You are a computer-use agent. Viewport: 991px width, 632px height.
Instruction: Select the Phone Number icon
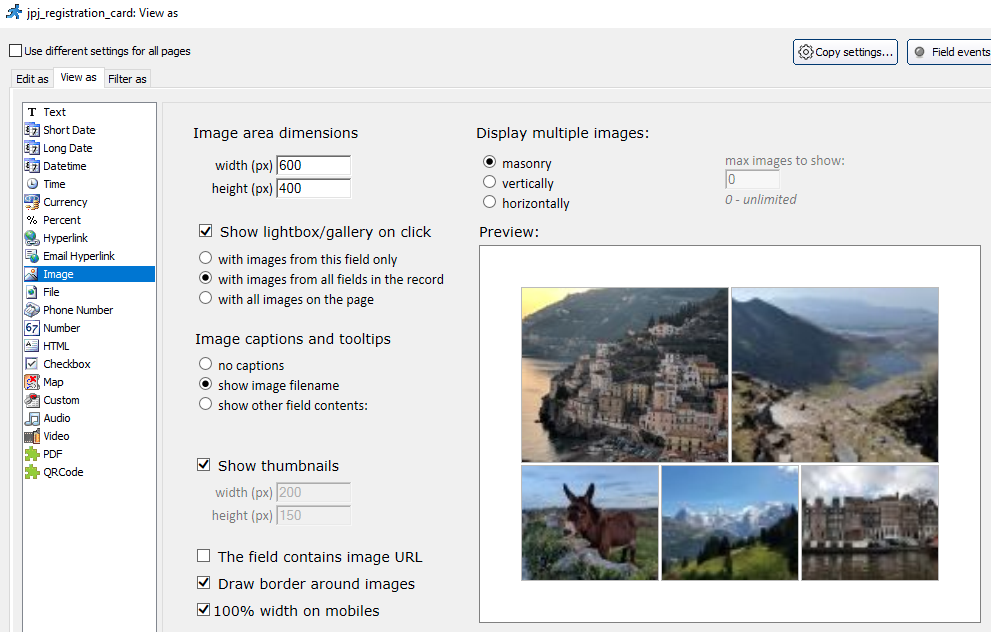click(x=32, y=310)
